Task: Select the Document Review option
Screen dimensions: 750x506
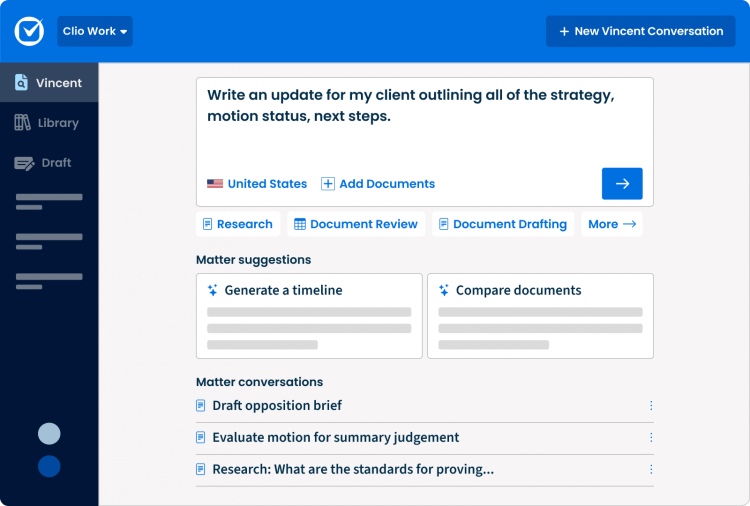Action: [356, 224]
